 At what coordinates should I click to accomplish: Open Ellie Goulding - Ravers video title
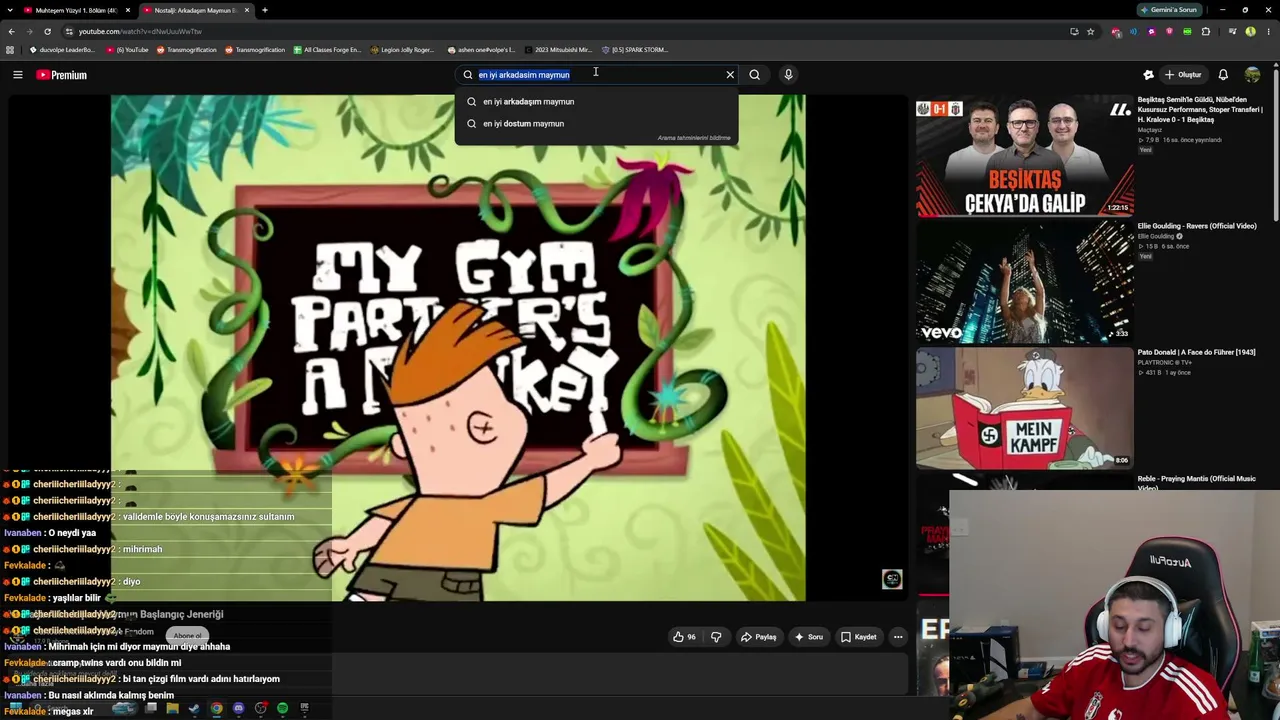pos(1196,226)
